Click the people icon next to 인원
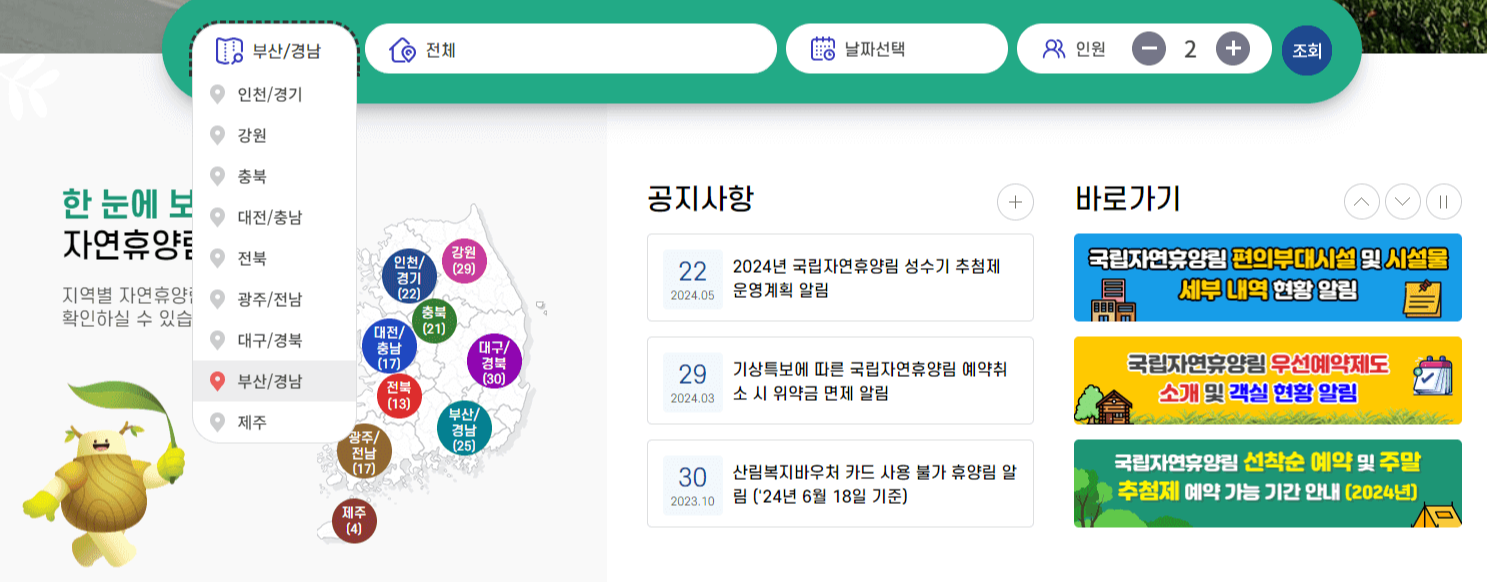Screen dimensions: 1487x582 [1051, 47]
